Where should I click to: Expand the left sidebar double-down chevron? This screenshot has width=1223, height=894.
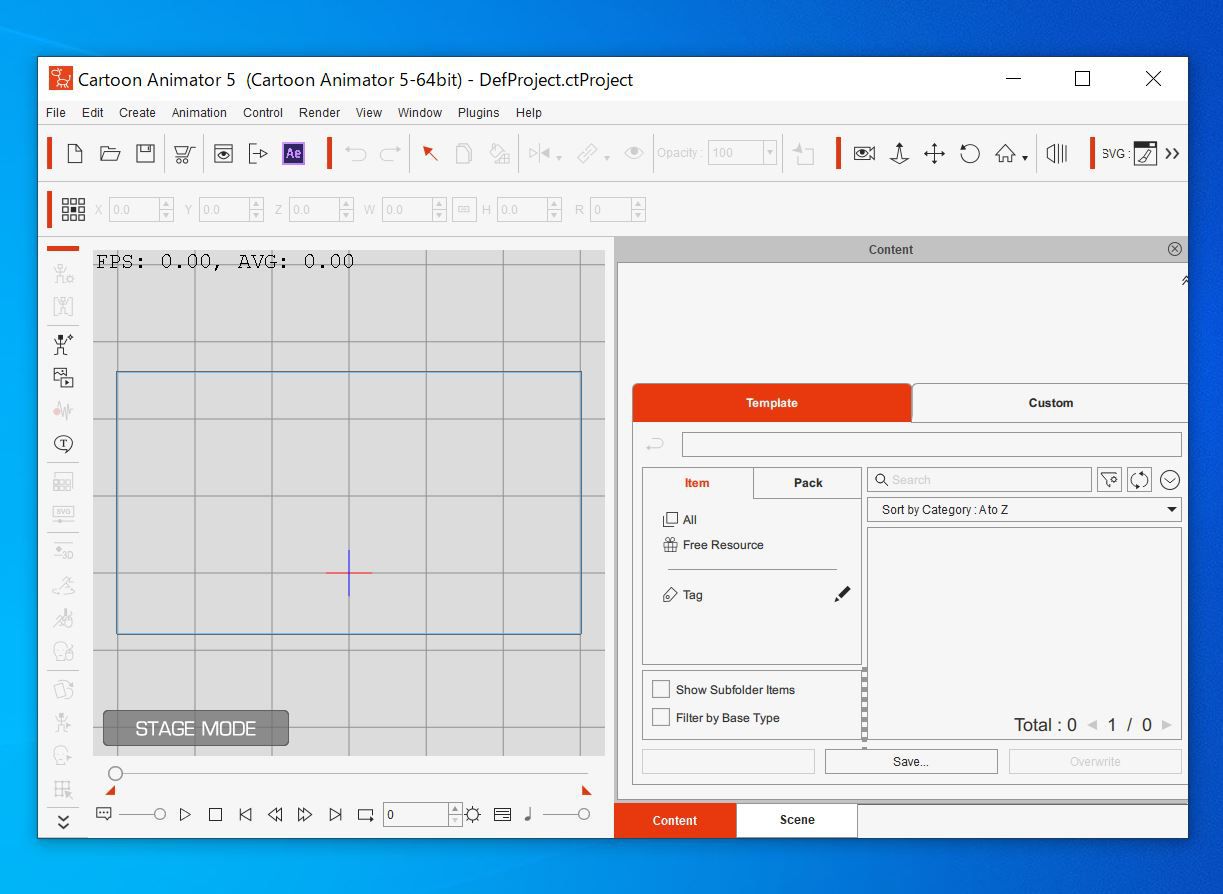pos(63,822)
